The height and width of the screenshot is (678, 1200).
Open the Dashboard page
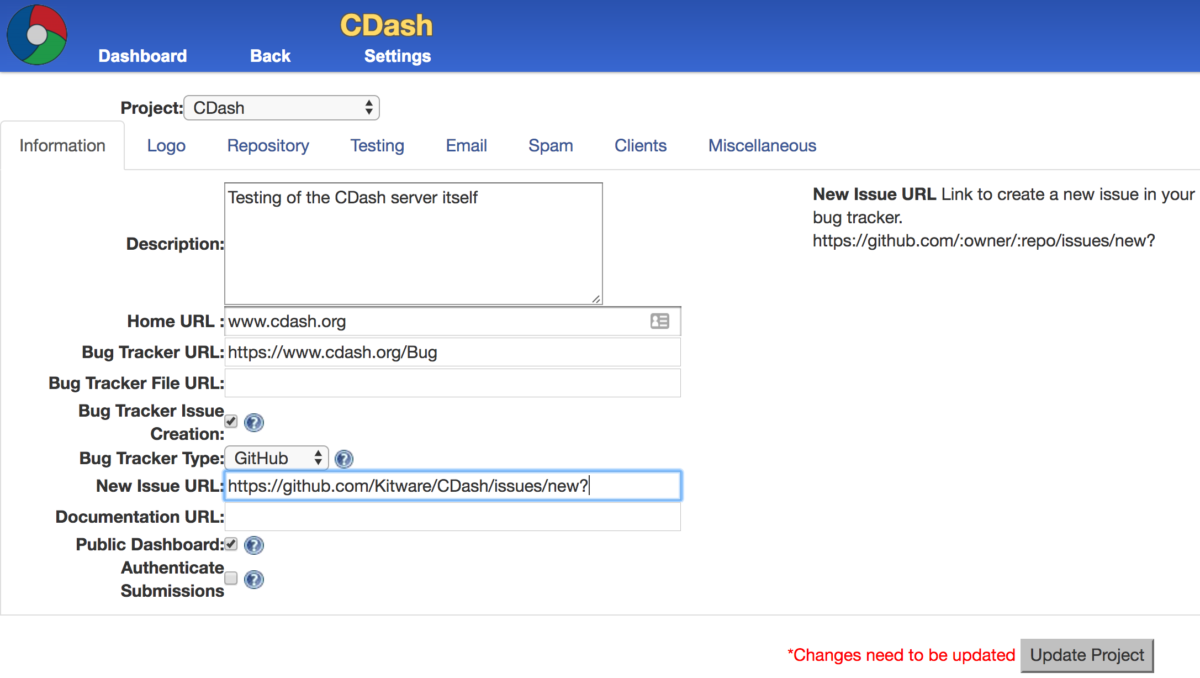142,56
